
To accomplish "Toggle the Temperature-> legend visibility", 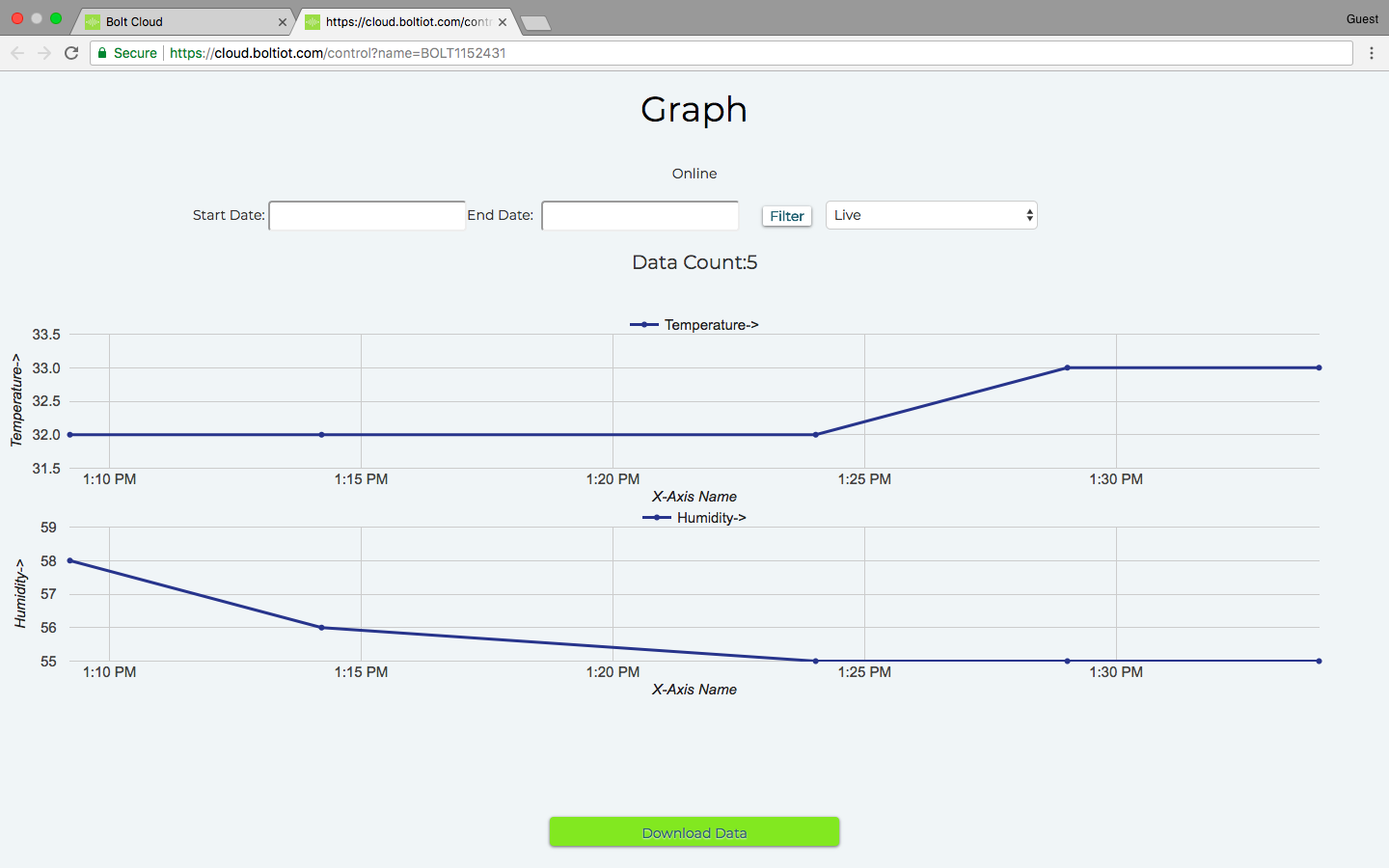I will point(694,324).
